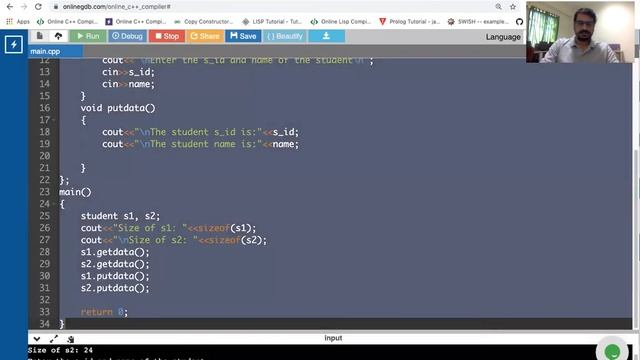Go back in browser history
The width and height of the screenshot is (640, 360).
[x=10, y=7]
